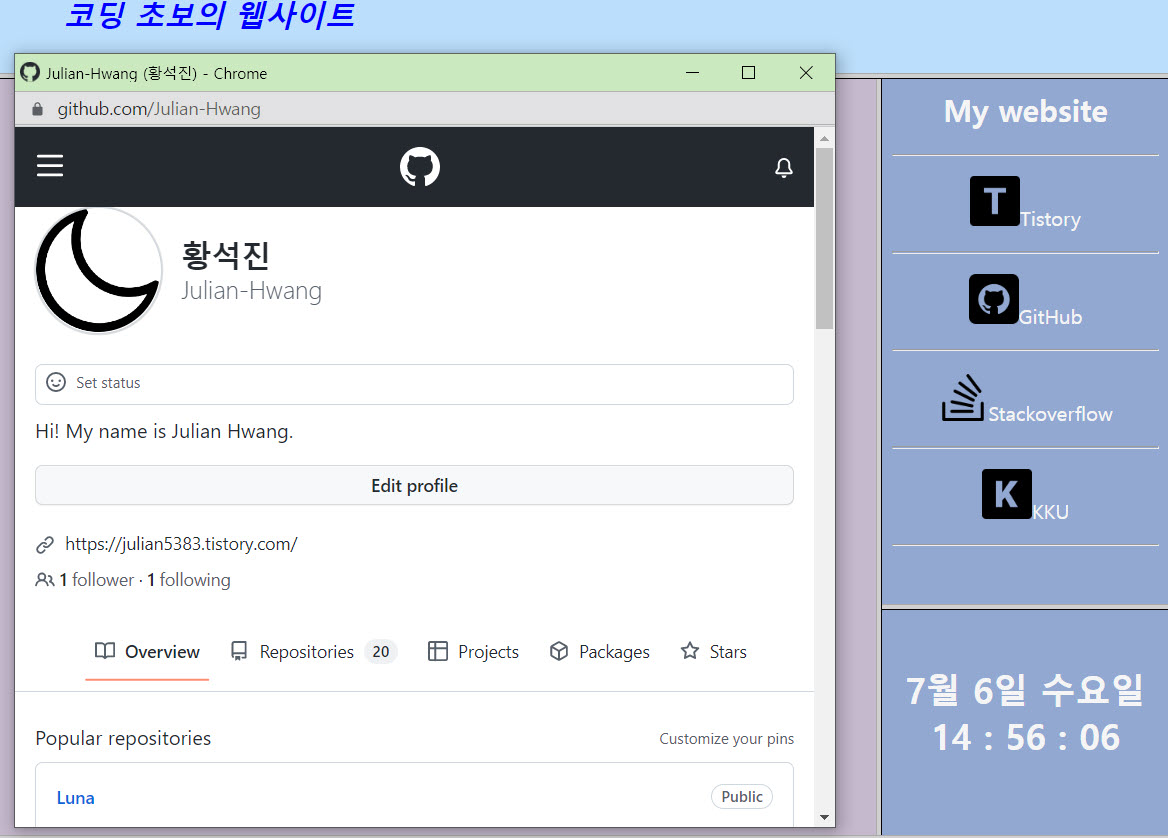The width and height of the screenshot is (1168, 838).
Task: Click the Tistory T icon in sidebar
Action: point(994,201)
